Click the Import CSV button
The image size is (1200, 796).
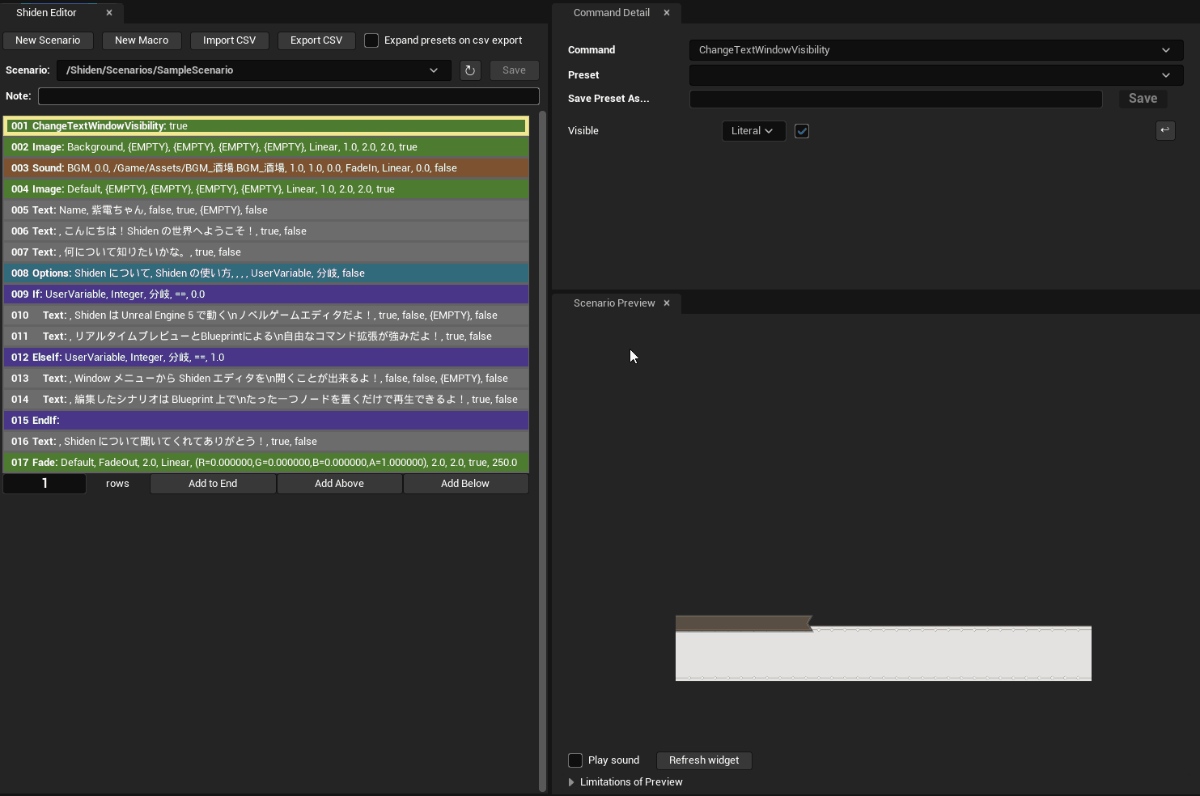click(x=229, y=40)
